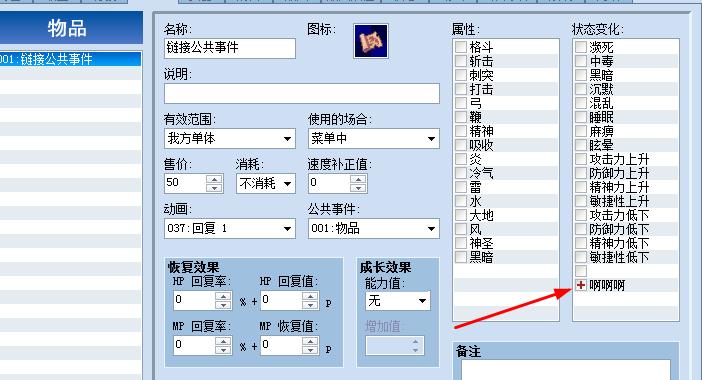Viewport: 702px width, 380px height.
Task: Toggle 防御力低下 state change
Action: tap(581, 229)
